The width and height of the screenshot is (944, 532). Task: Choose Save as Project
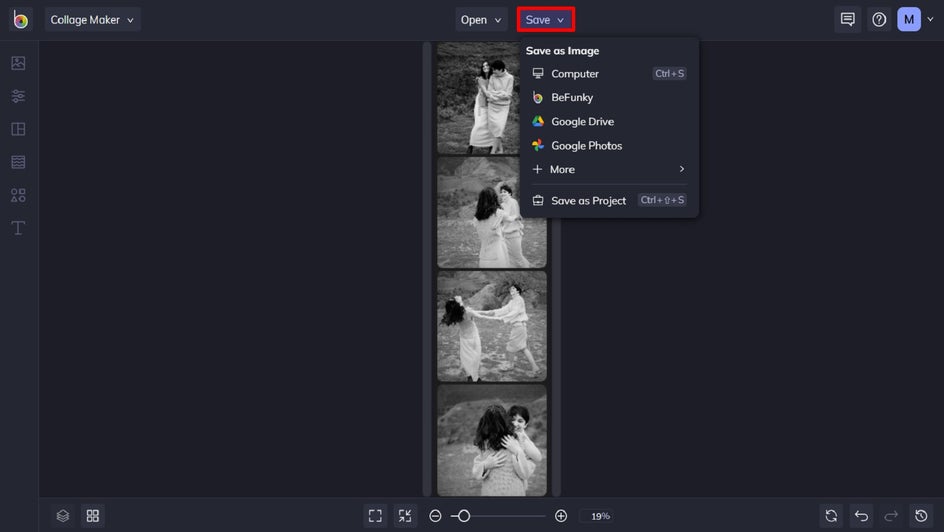609,200
